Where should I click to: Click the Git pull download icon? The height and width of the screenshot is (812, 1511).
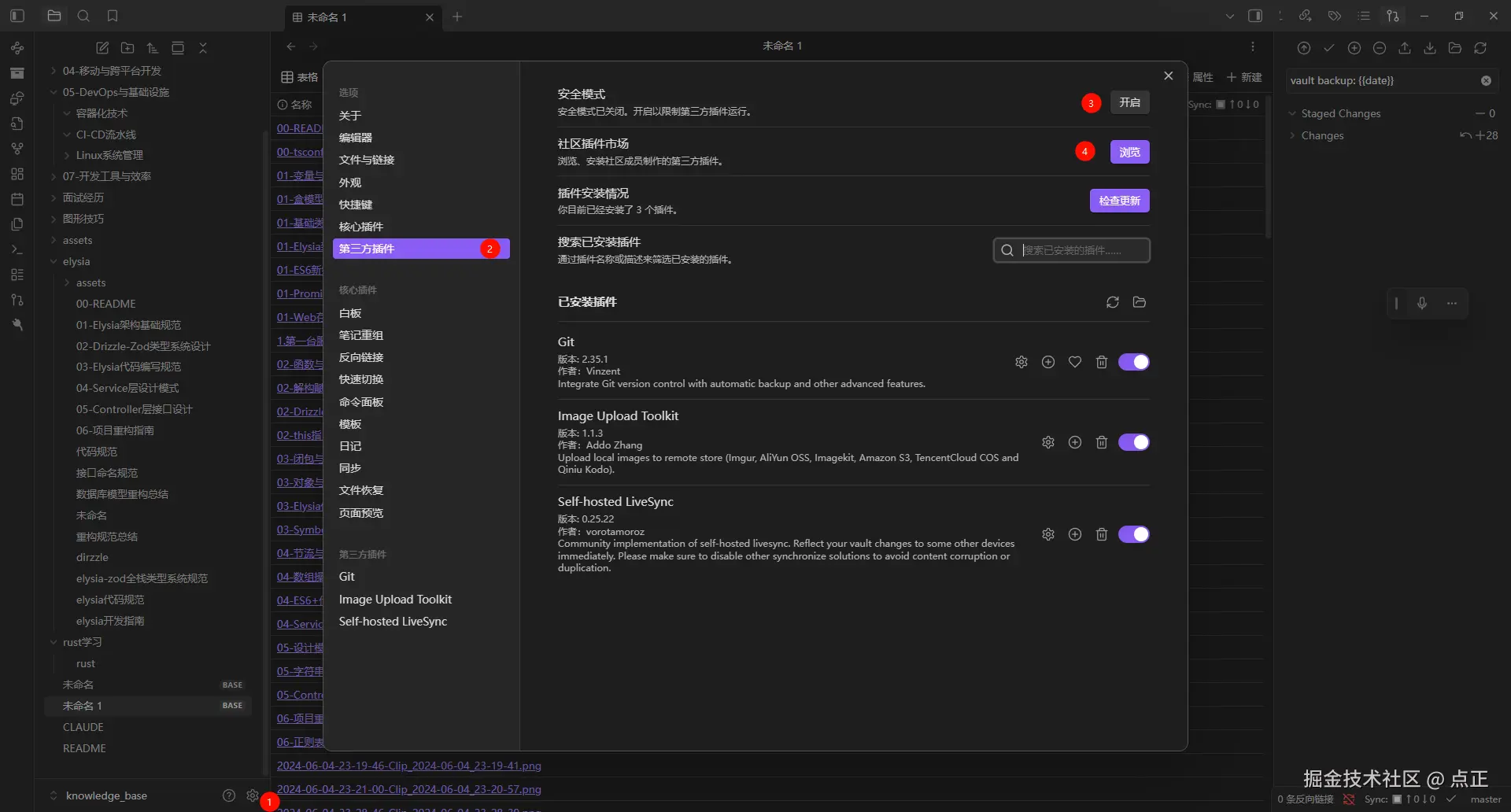click(x=1430, y=48)
